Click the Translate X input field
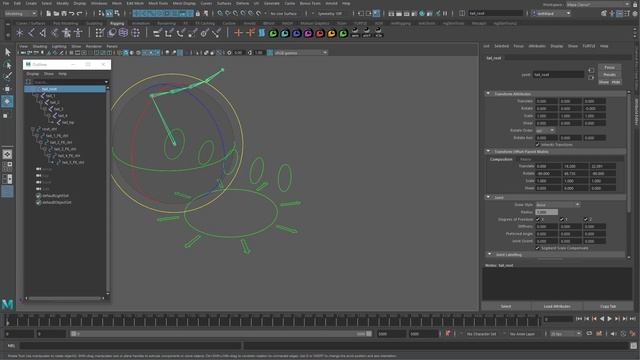 pyautogui.click(x=546, y=101)
